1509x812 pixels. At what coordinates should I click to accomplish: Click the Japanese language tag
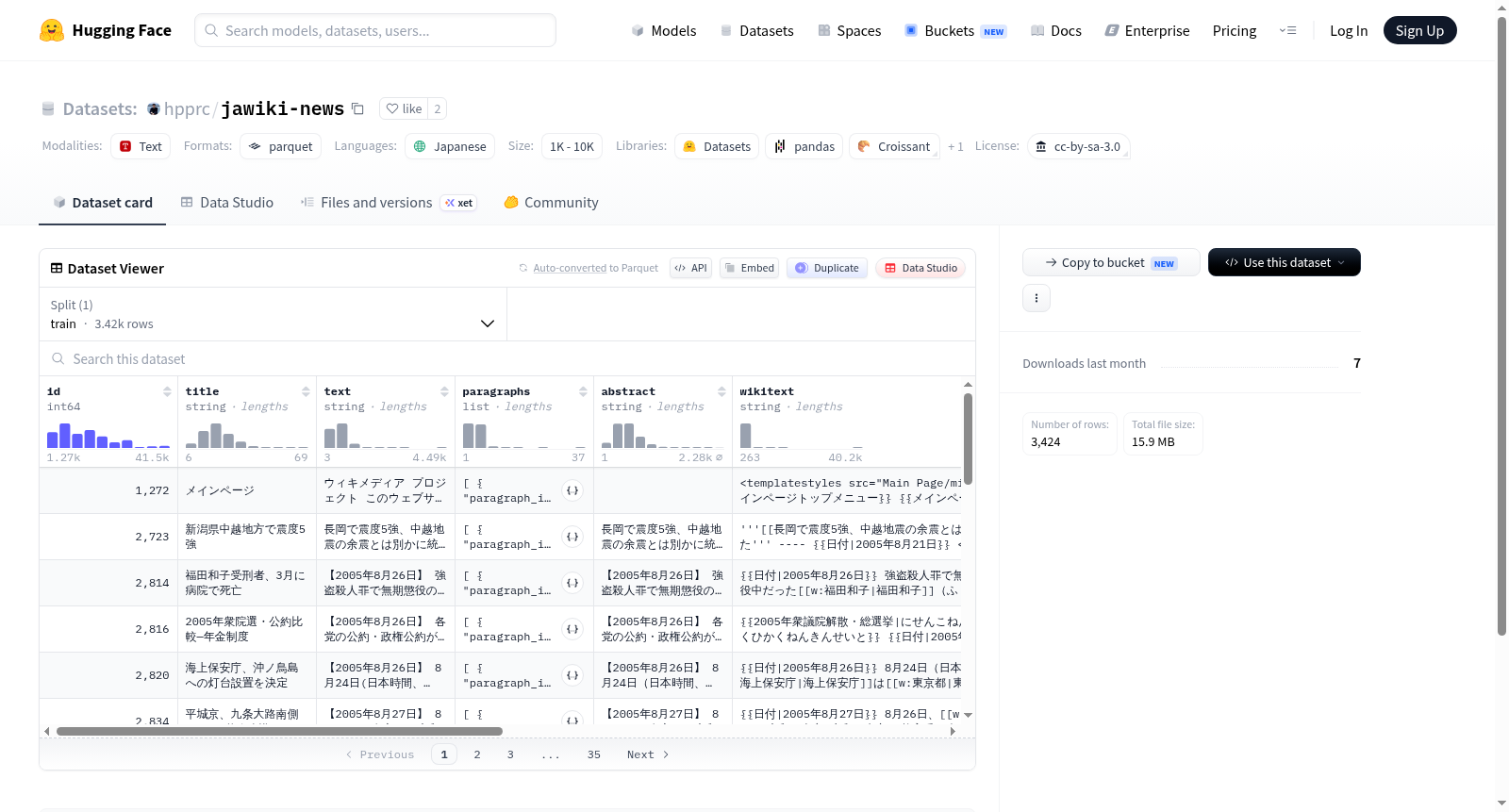click(450, 146)
